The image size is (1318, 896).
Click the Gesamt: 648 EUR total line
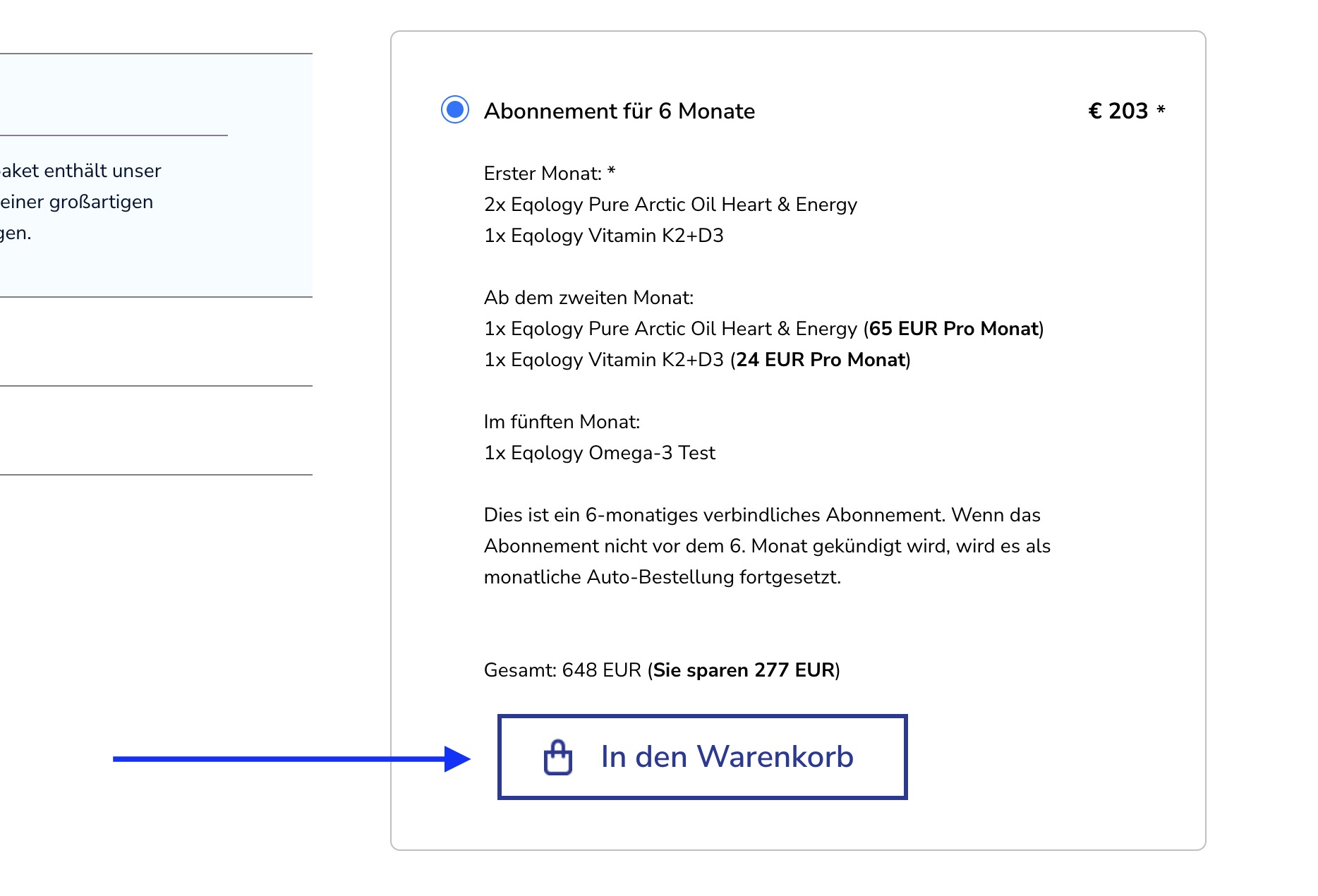pyautogui.click(x=662, y=670)
